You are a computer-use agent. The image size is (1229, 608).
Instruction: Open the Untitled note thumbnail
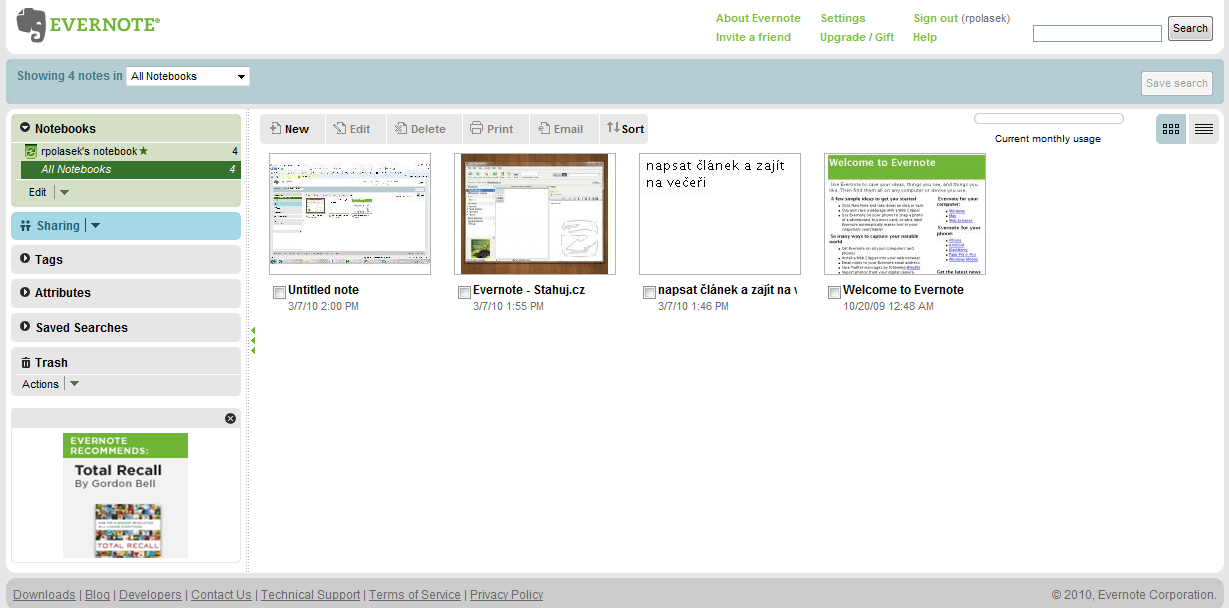point(350,214)
